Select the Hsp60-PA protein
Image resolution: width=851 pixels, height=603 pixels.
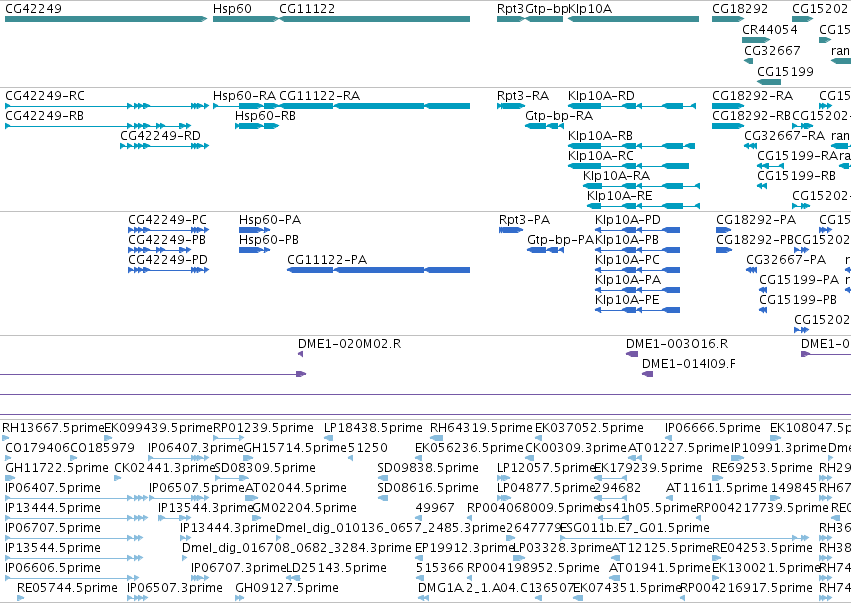pos(255,230)
